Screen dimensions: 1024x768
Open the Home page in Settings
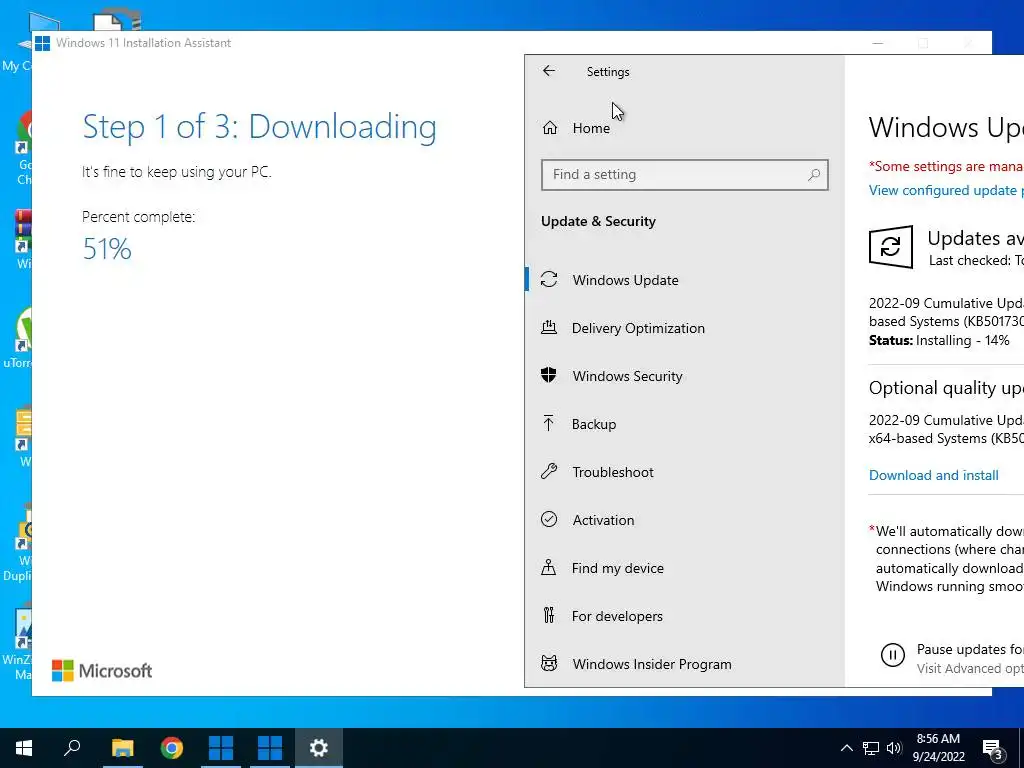click(x=684, y=128)
